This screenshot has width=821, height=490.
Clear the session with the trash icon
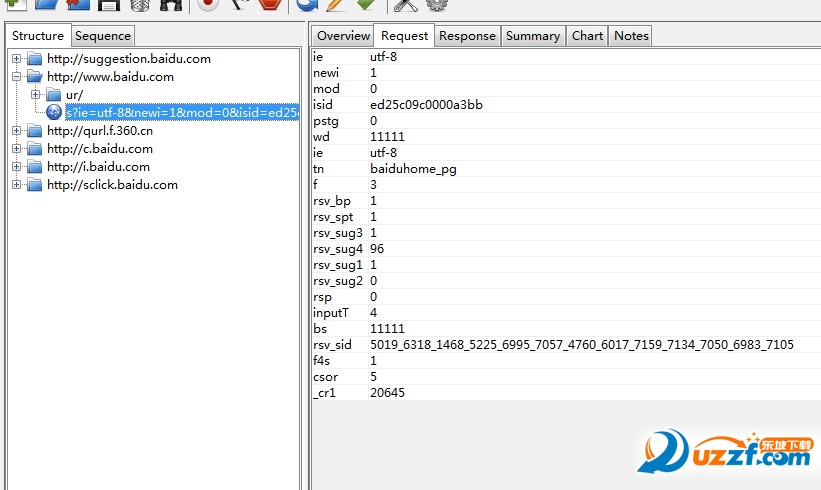click(140, 4)
